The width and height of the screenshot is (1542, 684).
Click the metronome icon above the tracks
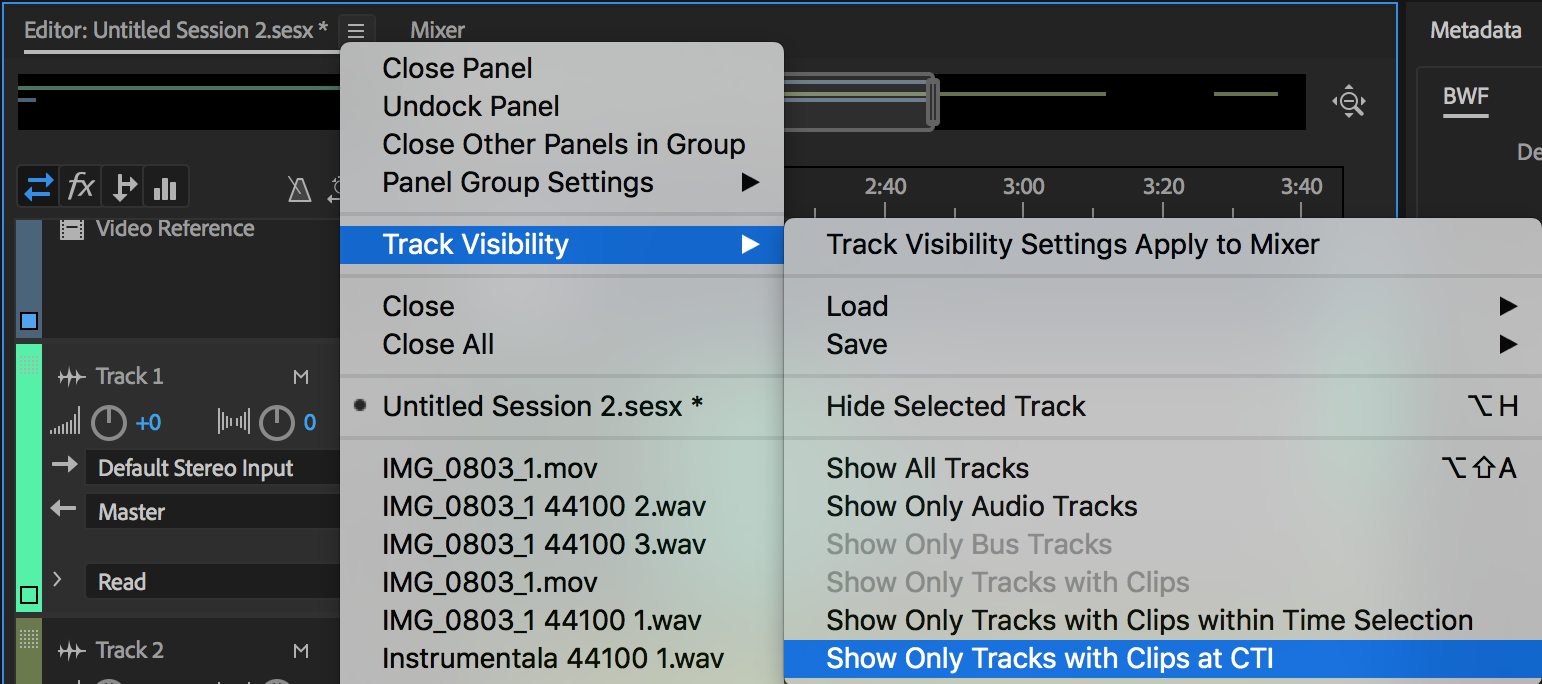(298, 188)
